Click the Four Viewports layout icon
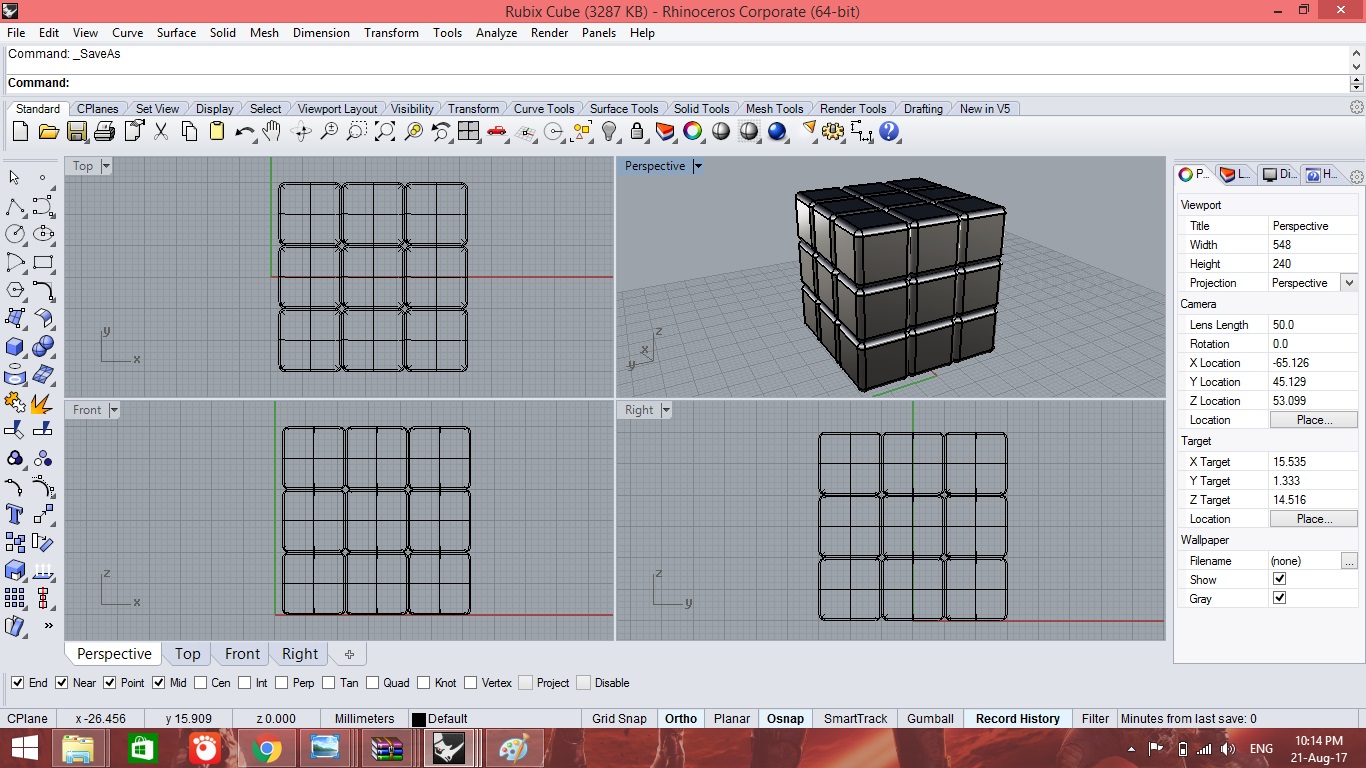 tap(469, 131)
